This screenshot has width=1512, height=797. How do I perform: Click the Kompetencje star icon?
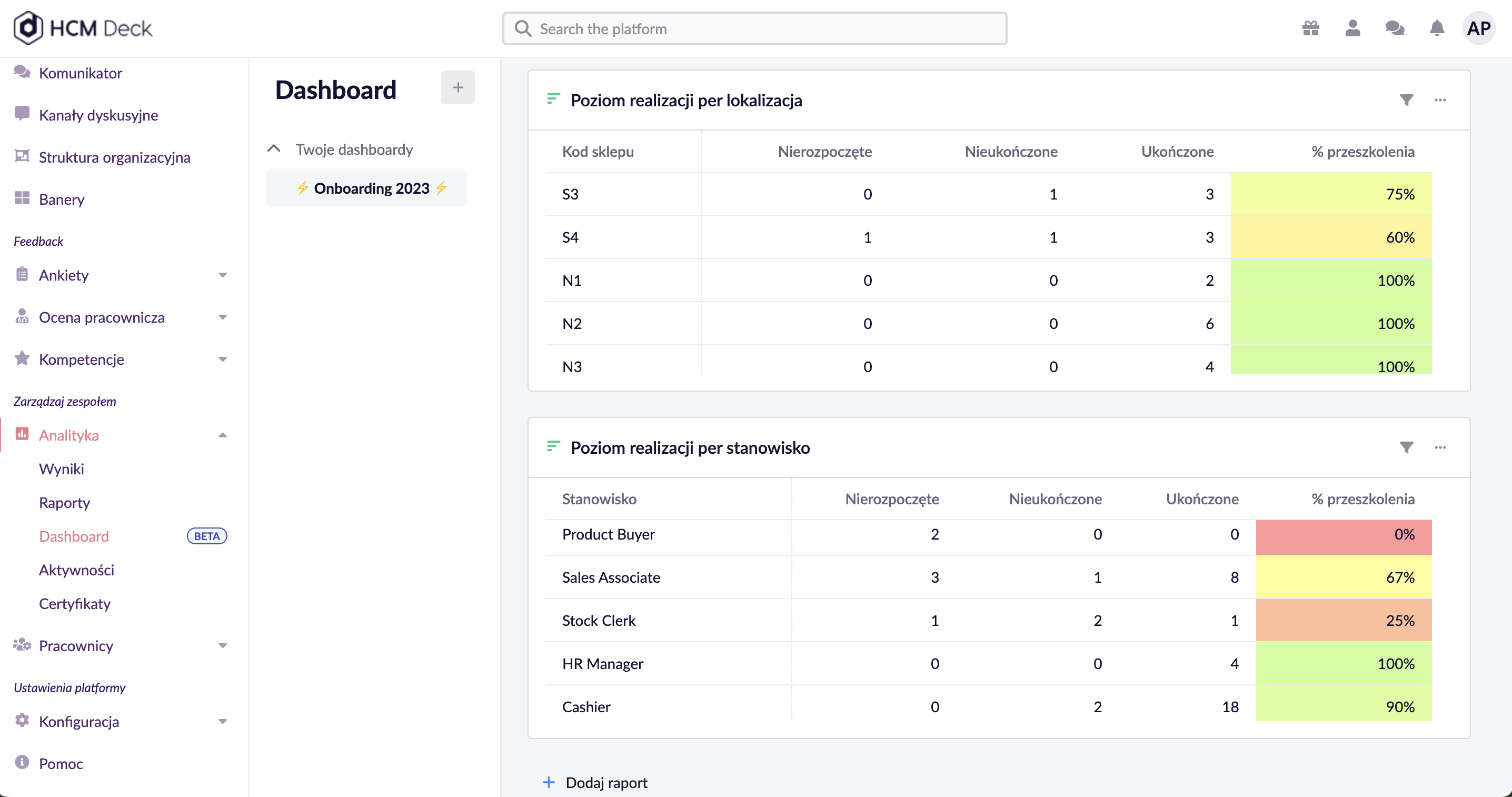22,358
